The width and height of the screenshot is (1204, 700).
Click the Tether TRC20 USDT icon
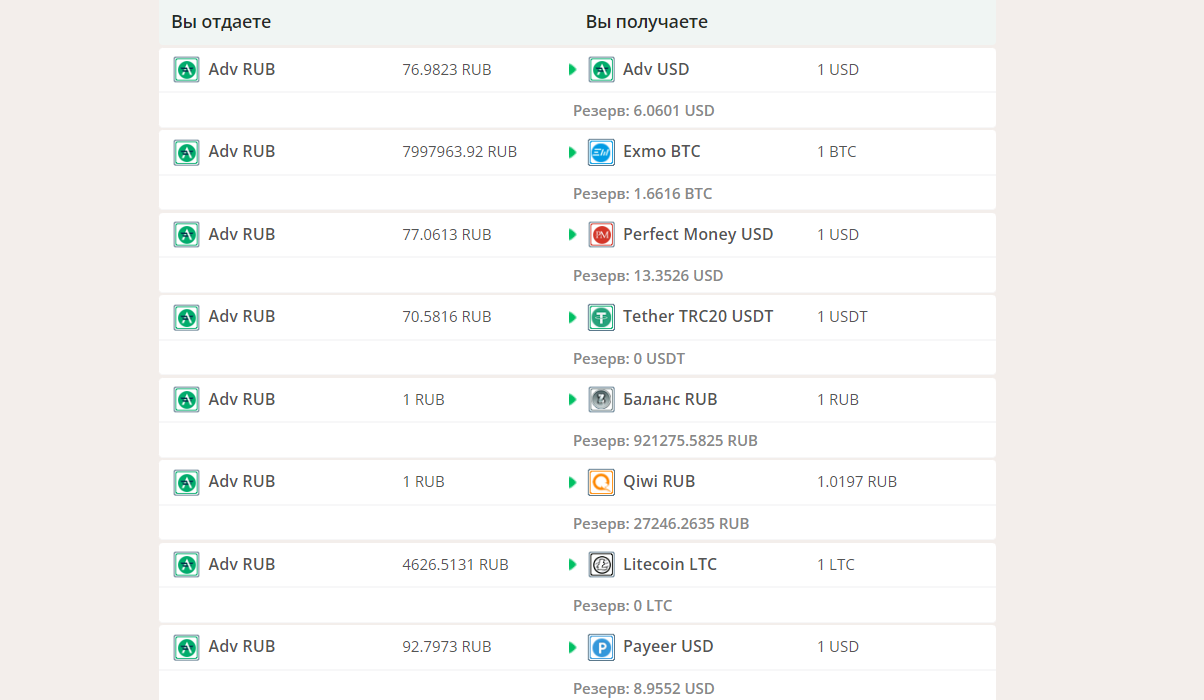(601, 317)
